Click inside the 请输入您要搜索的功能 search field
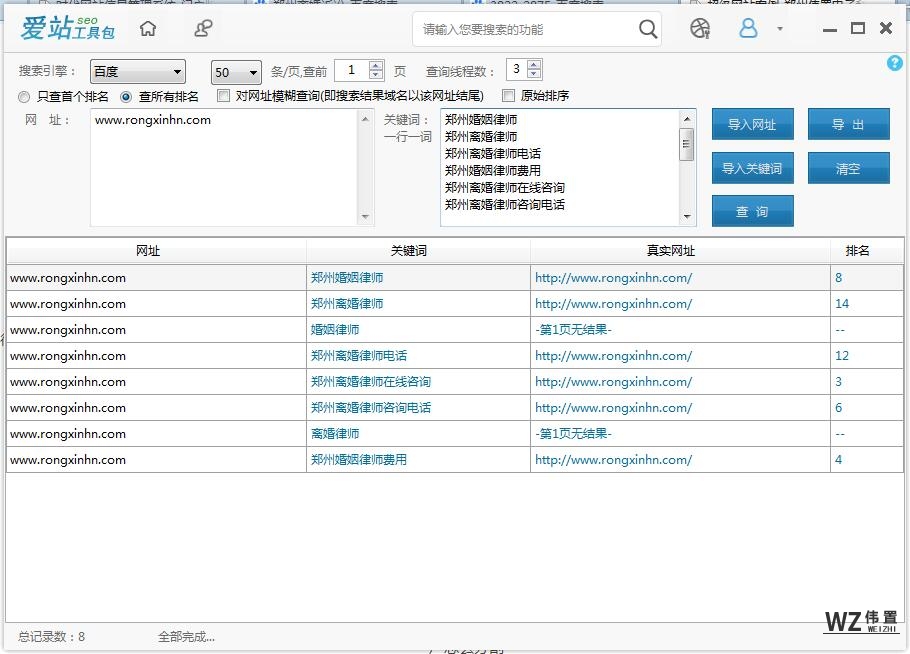Screen dimensions: 910x654 [x=520, y=29]
